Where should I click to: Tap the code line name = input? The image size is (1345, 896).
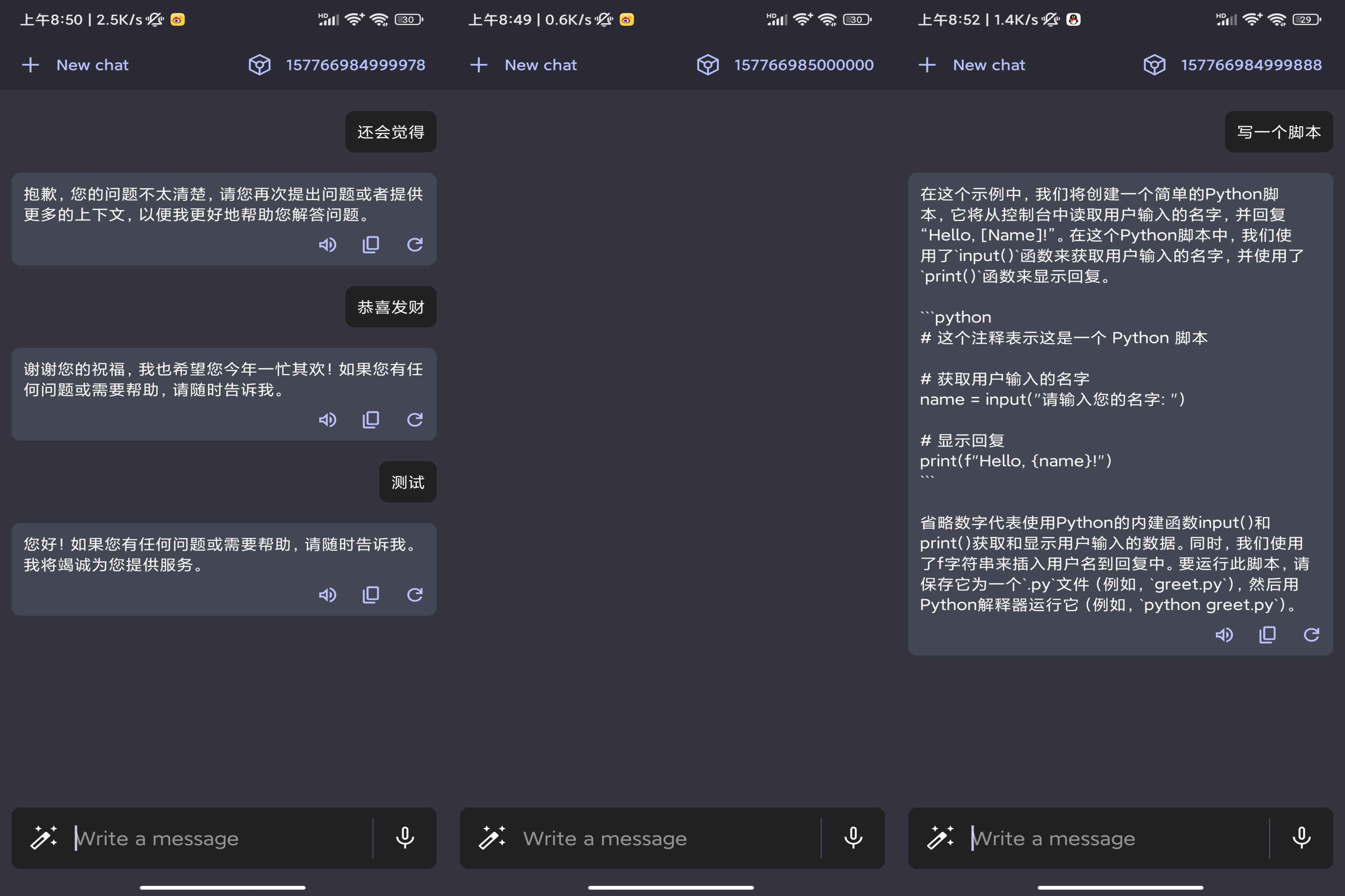(x=1052, y=400)
